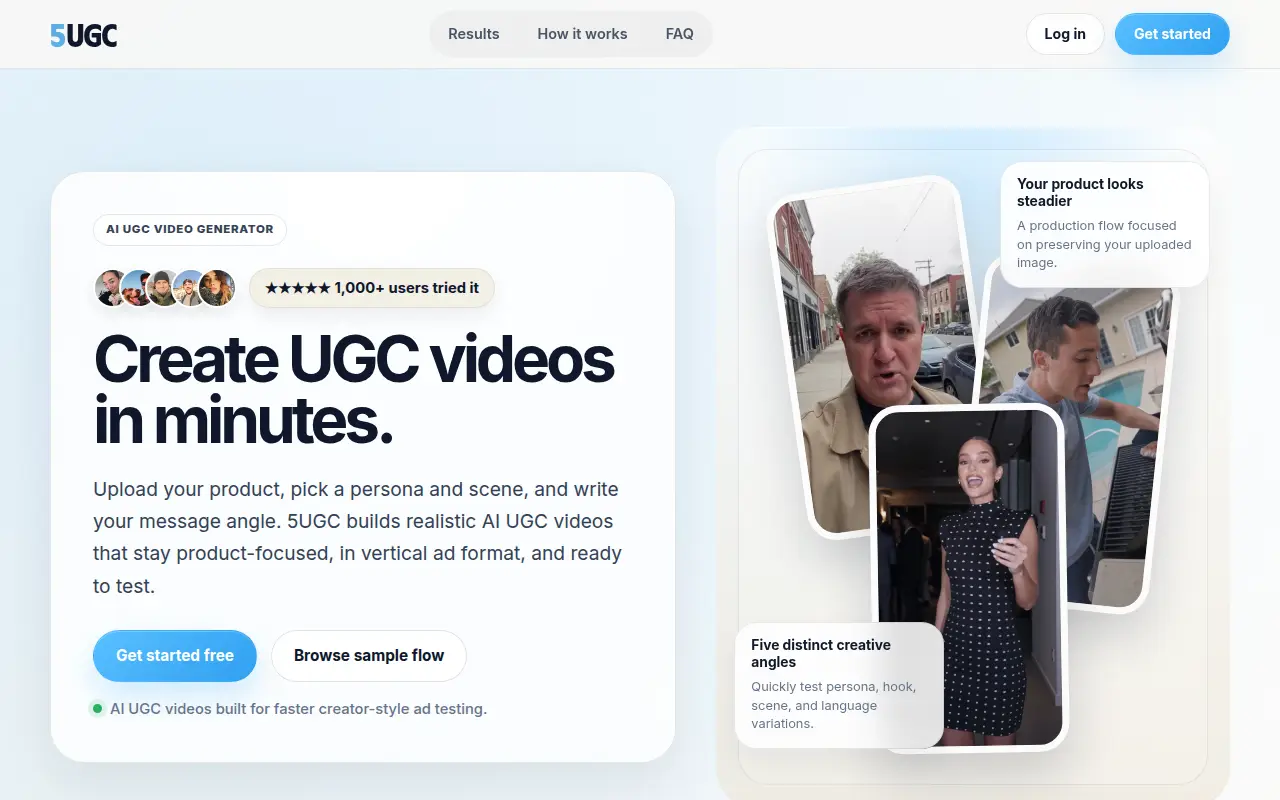
Task: Click the Log in button
Action: point(1065,34)
